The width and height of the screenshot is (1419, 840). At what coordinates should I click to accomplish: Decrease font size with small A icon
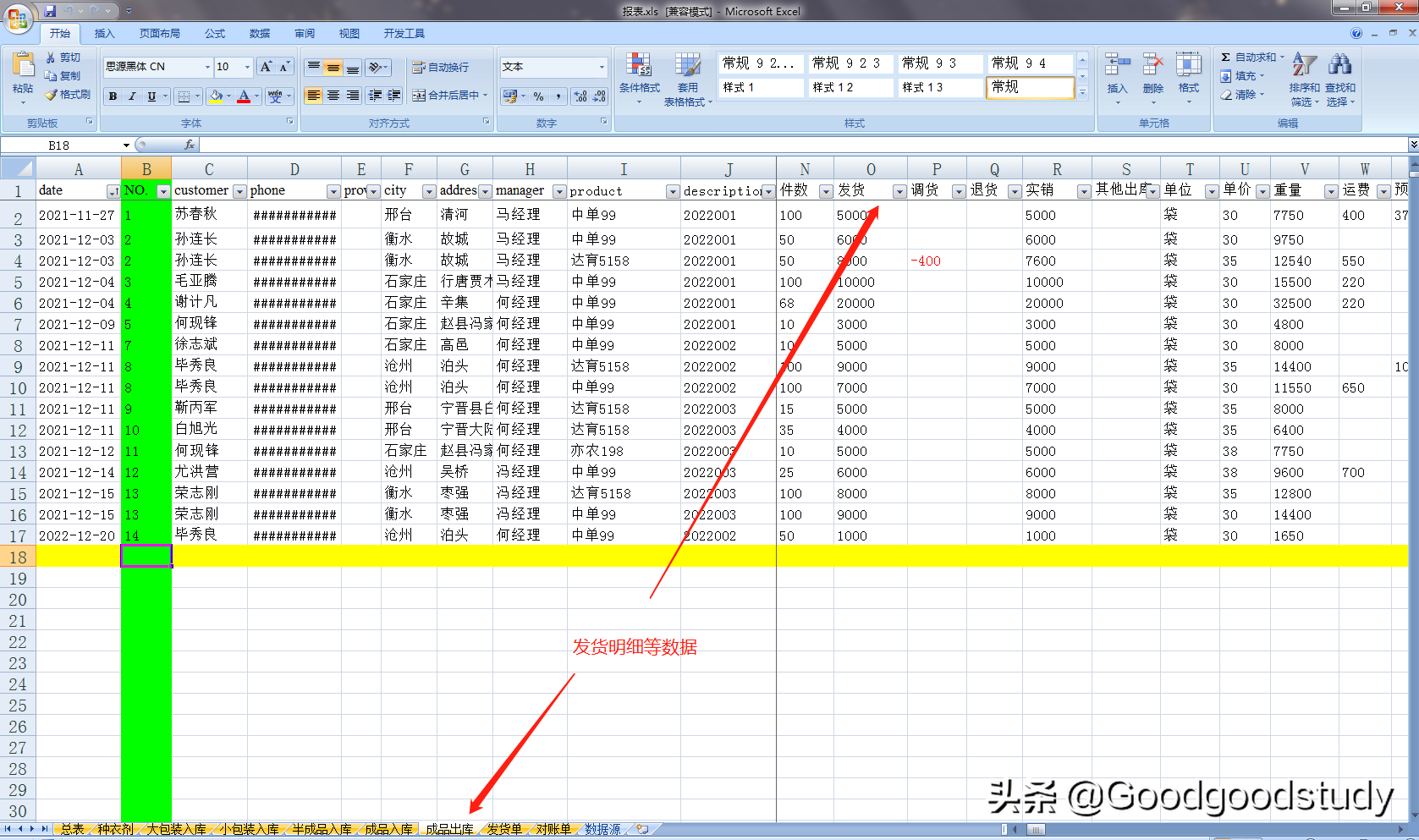(x=284, y=67)
